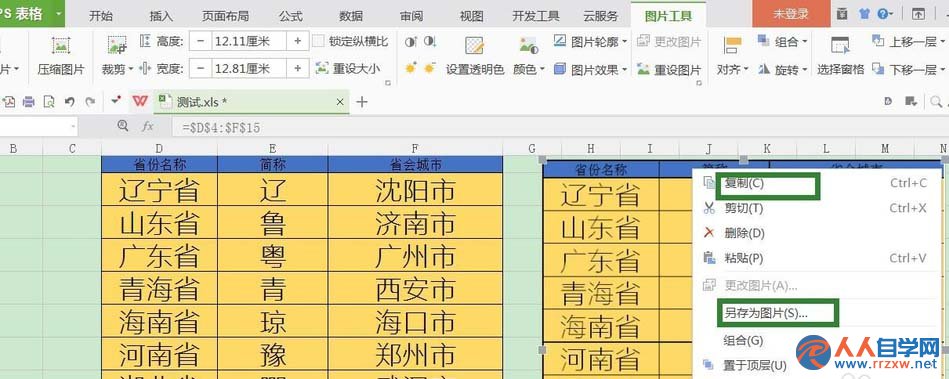The height and width of the screenshot is (379, 949).
Task: Click the size group dialog launcher
Action: pos(388,82)
